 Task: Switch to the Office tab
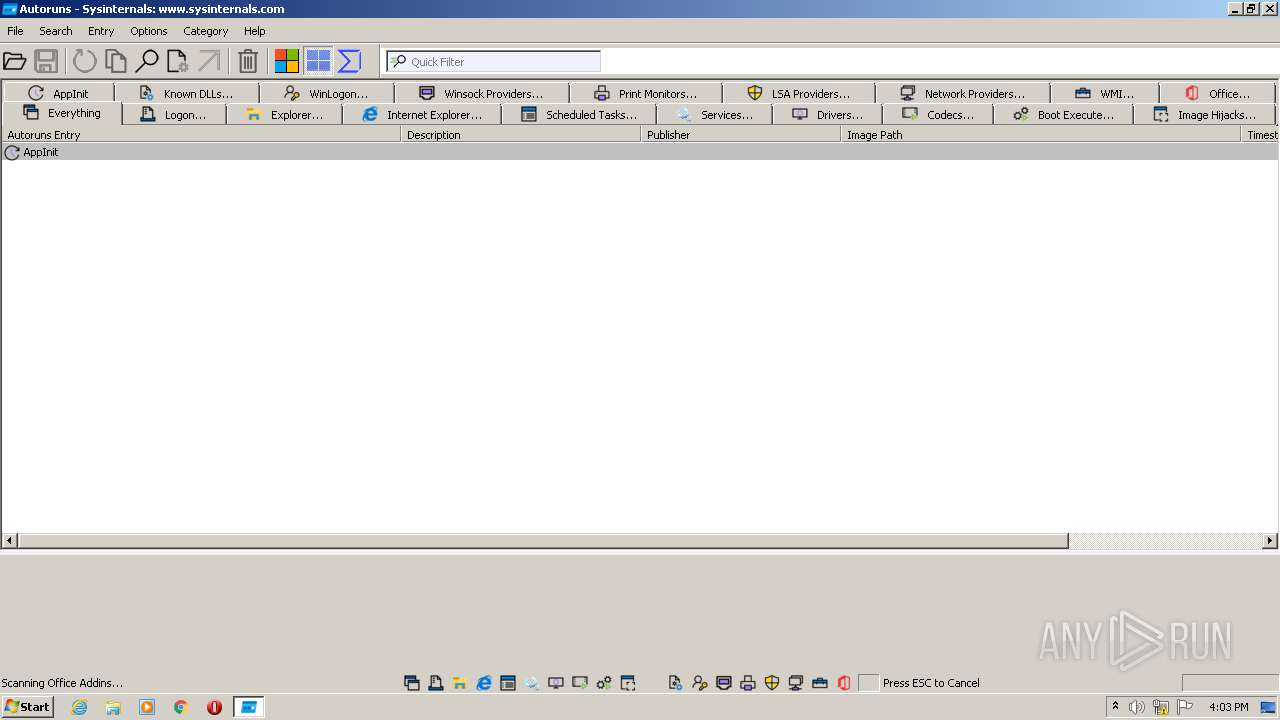[1217, 93]
